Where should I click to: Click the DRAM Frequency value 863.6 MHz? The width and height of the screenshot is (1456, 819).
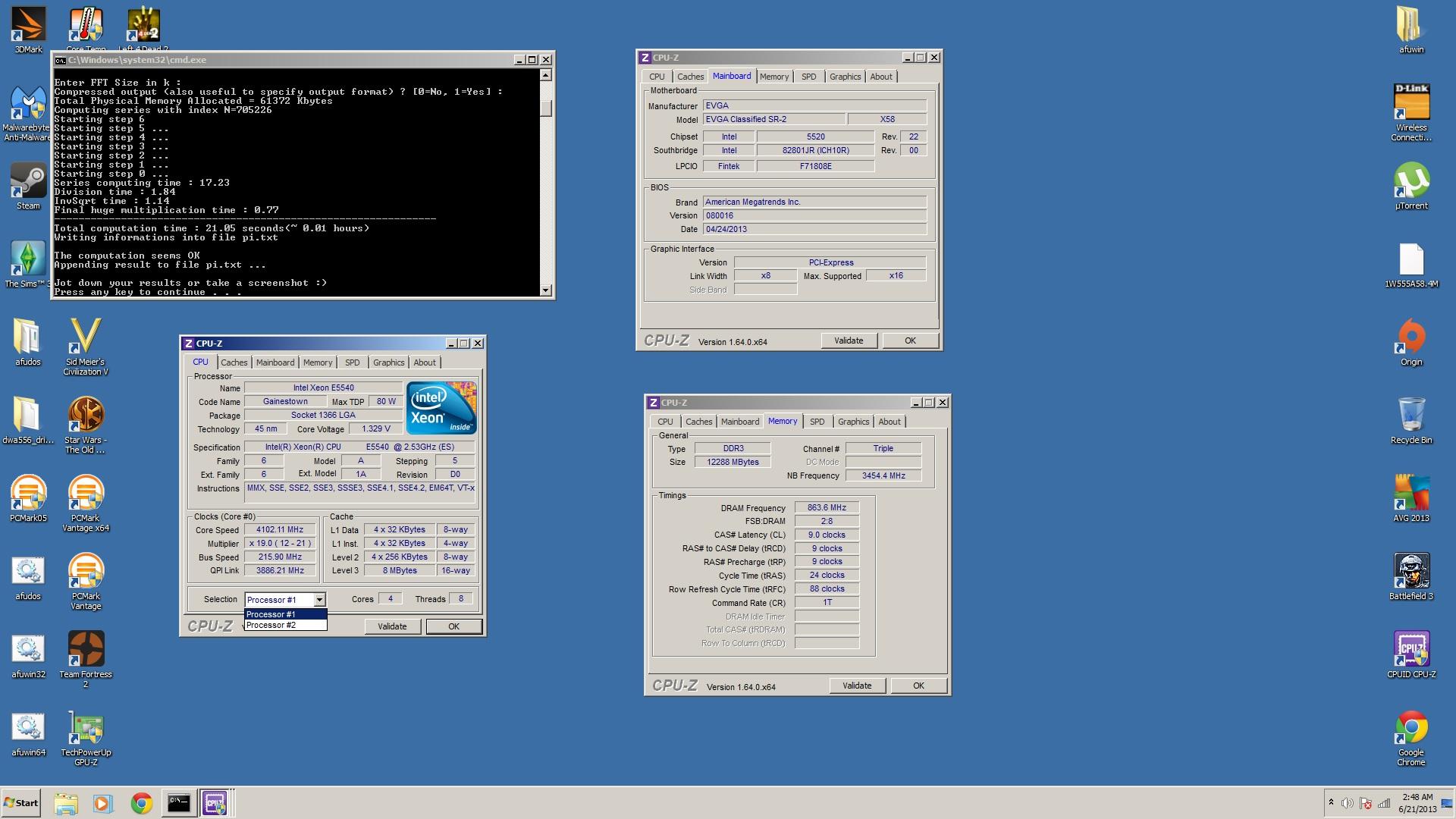(827, 508)
